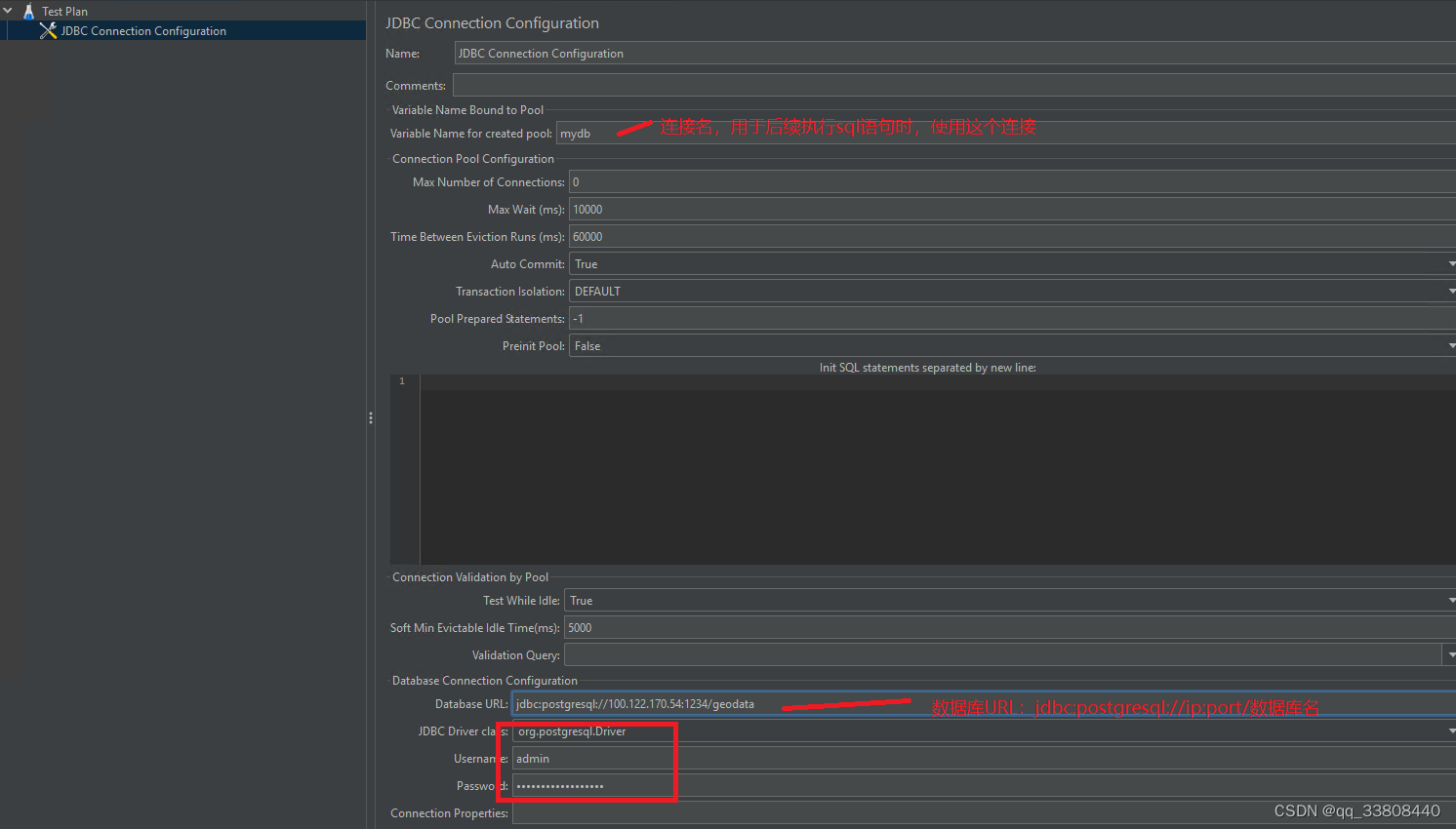Click line number 1 in SQL editor gutter
1456x829 pixels.
pos(401,381)
